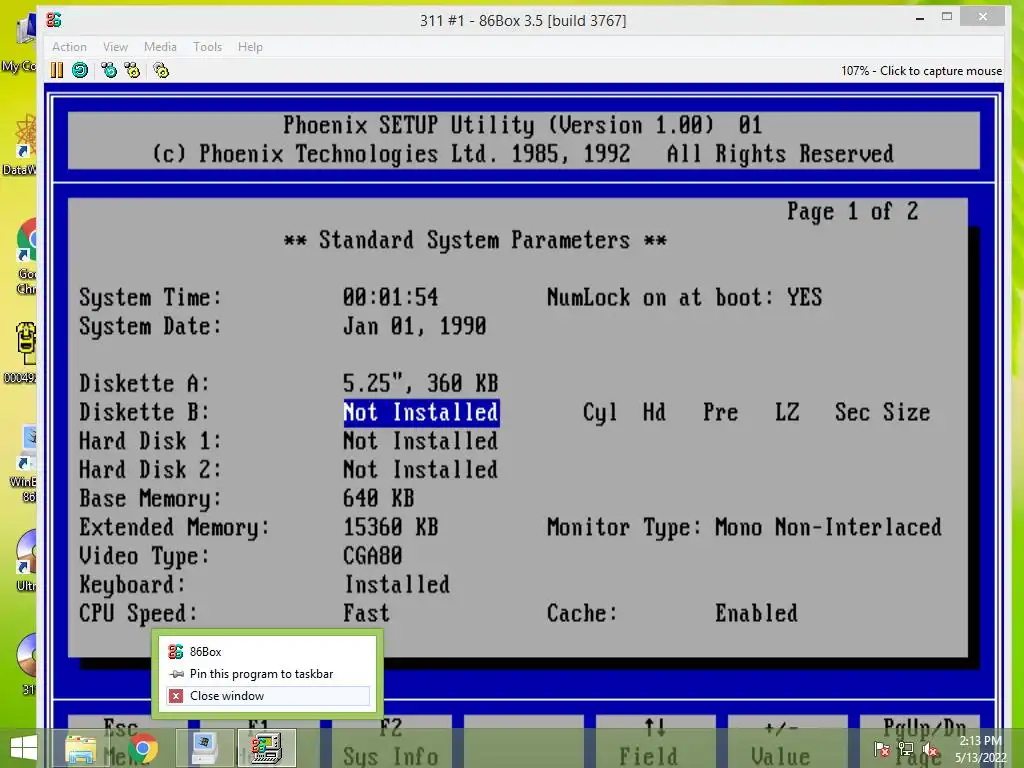Click the Hard Disk 1 'Not Installed' value
This screenshot has width=1024, height=768.
click(x=421, y=441)
